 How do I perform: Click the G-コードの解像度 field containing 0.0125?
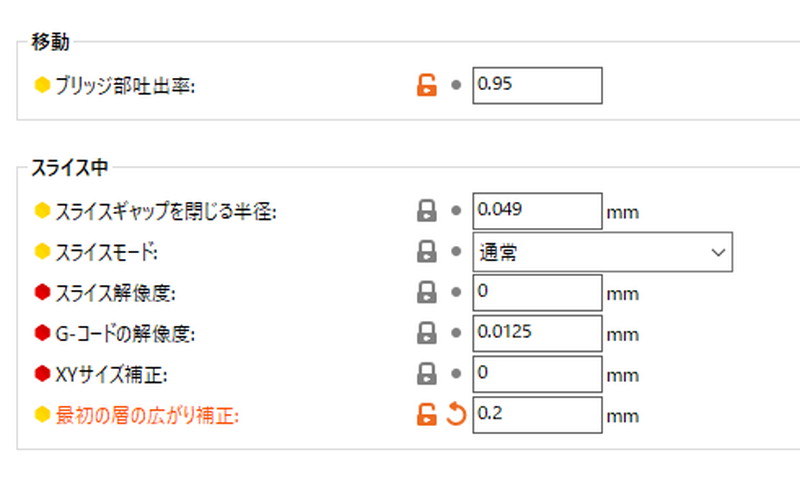click(x=537, y=333)
